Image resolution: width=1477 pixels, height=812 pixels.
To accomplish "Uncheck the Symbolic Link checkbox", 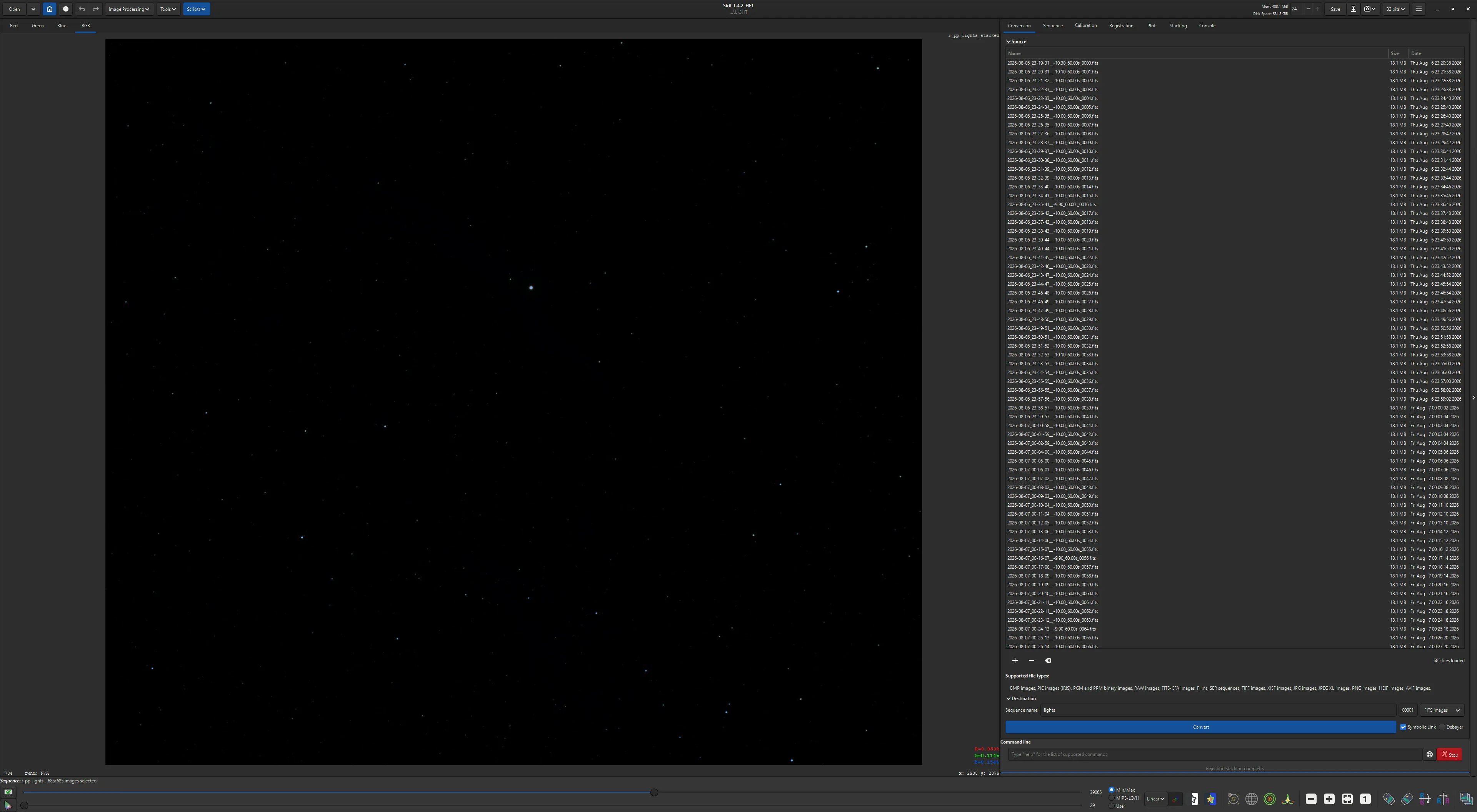I will pyautogui.click(x=1403, y=727).
